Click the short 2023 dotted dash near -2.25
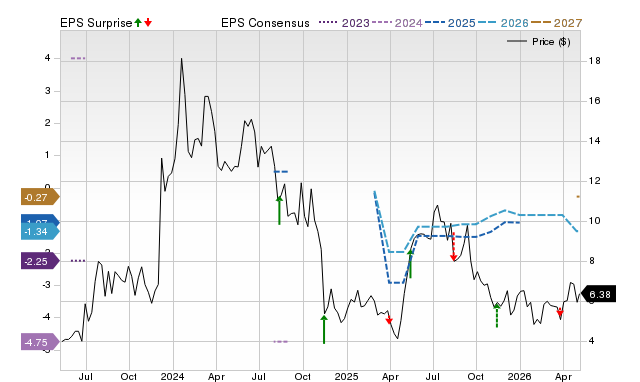Image resolution: width=640 pixels, height=382 pixels. click(78, 260)
